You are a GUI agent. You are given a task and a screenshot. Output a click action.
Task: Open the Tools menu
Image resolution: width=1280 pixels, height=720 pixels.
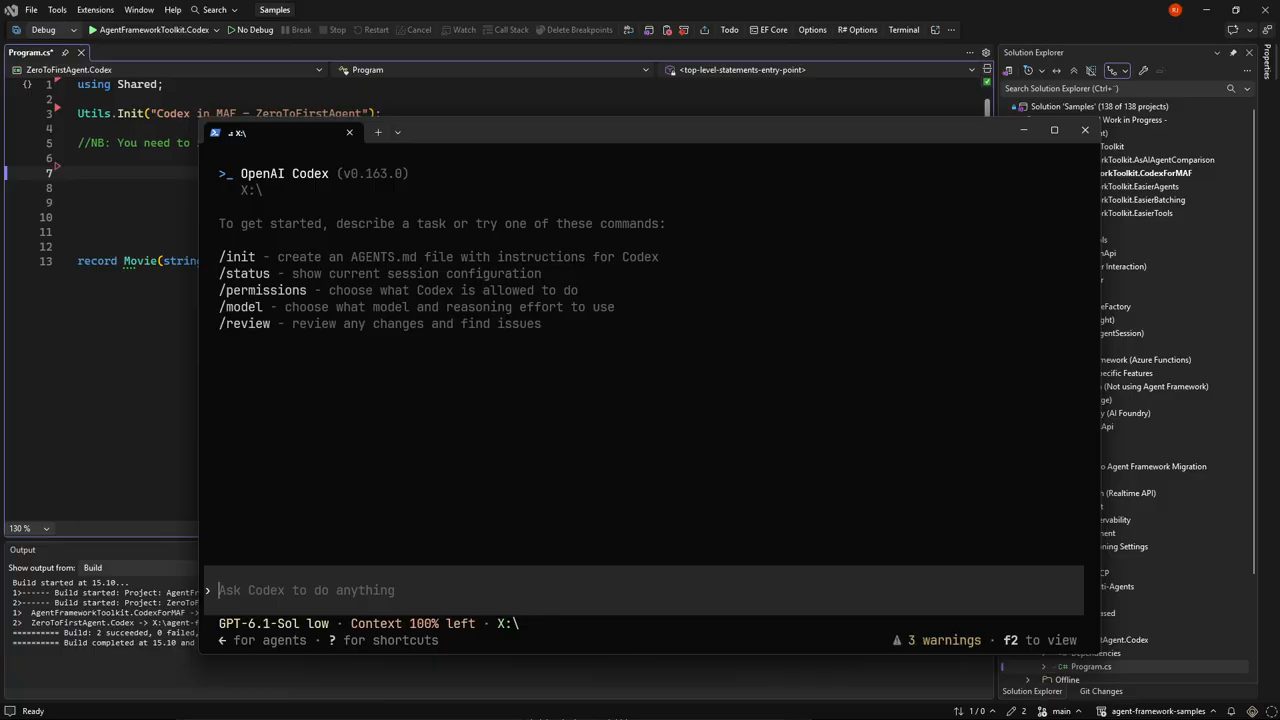click(57, 10)
